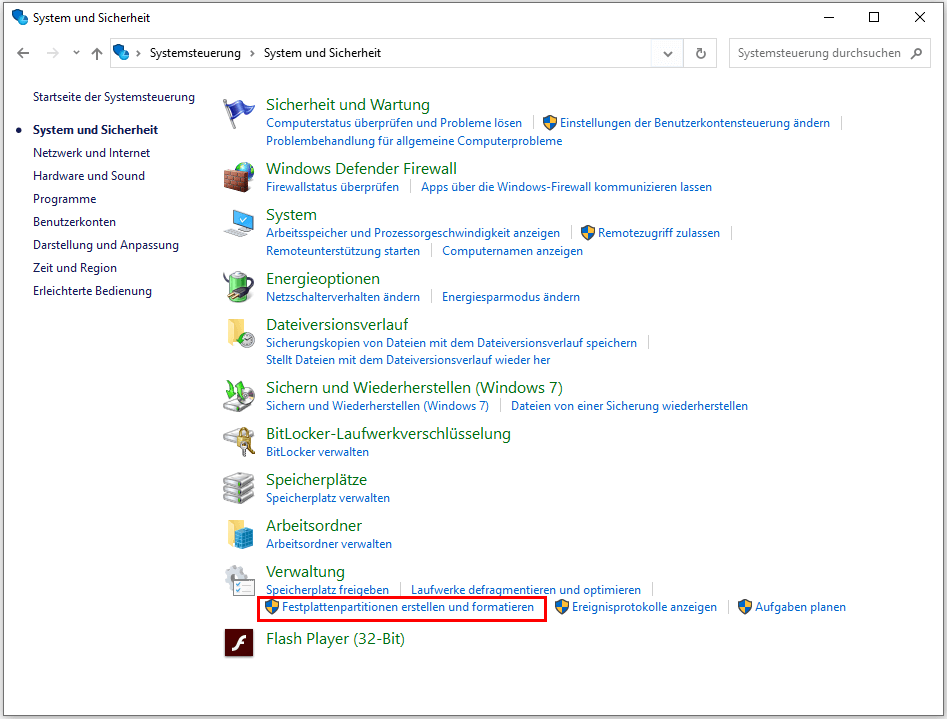Click the BitLocker drive with keys icon
This screenshot has height=719, width=947.
tap(239, 442)
